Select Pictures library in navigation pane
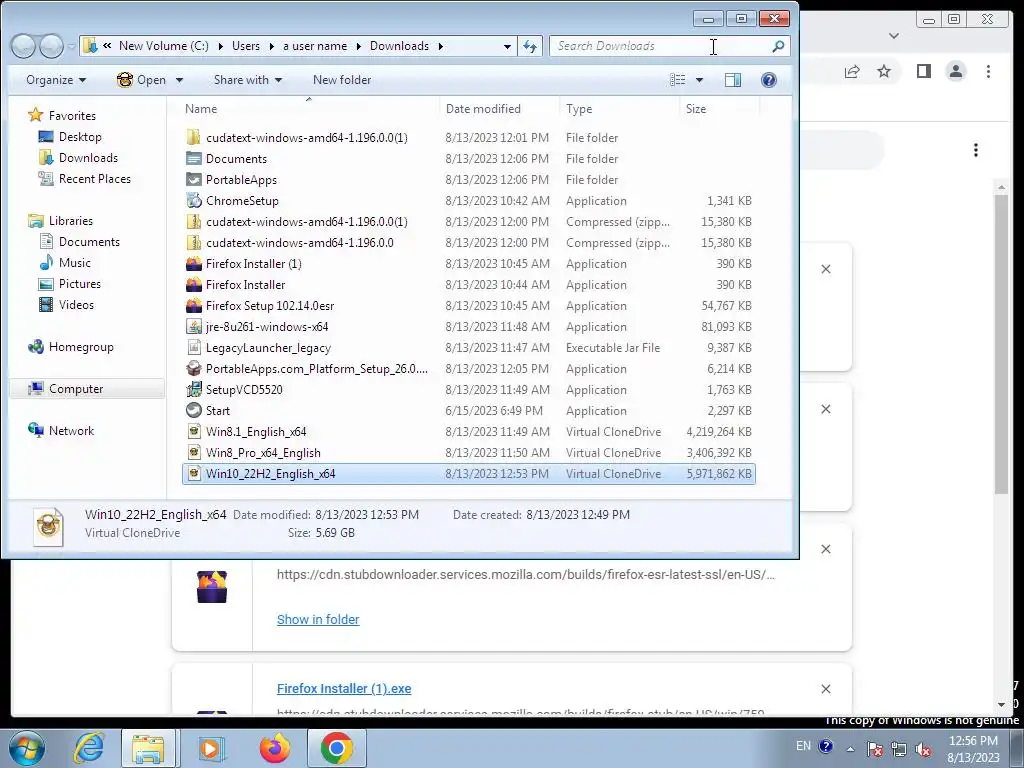The image size is (1024, 768). pos(80,283)
